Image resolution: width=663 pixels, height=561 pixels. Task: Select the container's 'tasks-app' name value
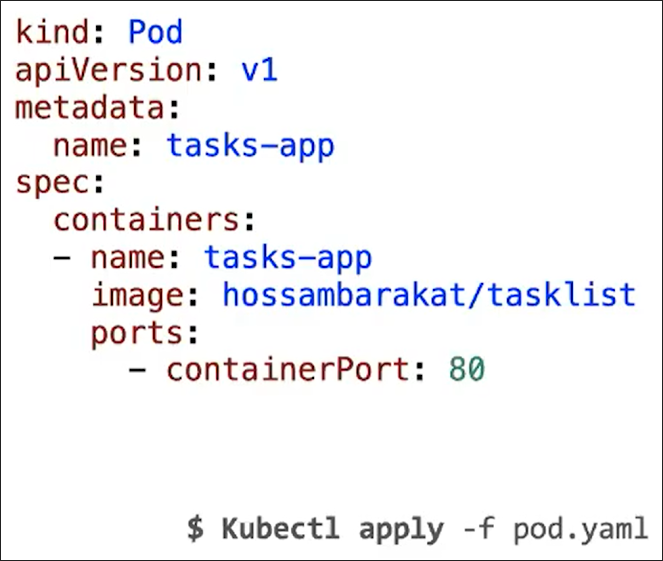[288, 258]
